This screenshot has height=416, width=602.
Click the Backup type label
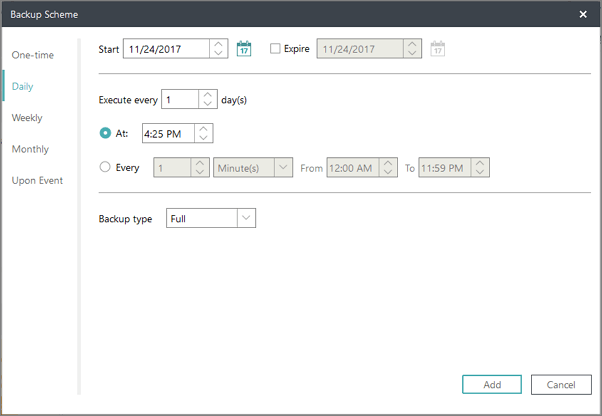[x=125, y=219]
